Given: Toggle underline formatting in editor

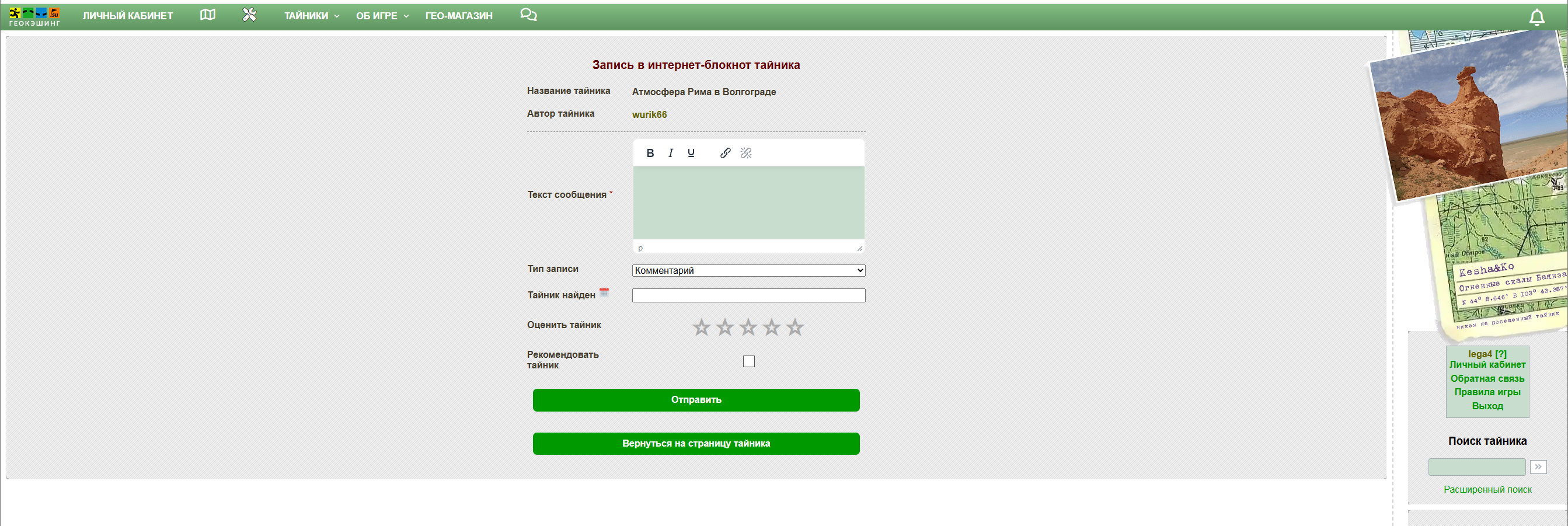Looking at the screenshot, I should click(691, 154).
